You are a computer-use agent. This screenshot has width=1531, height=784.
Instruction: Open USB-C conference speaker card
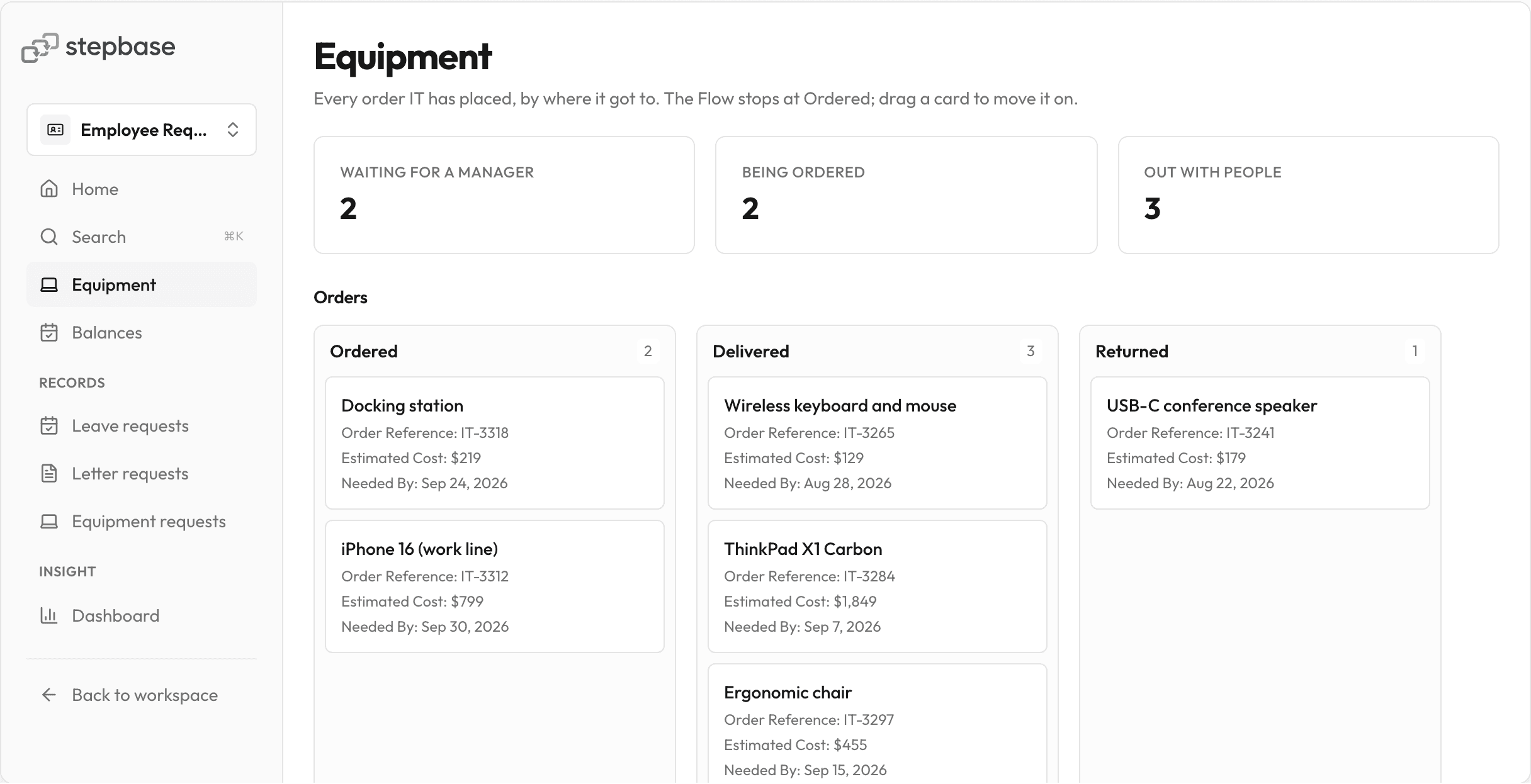[x=1260, y=443]
